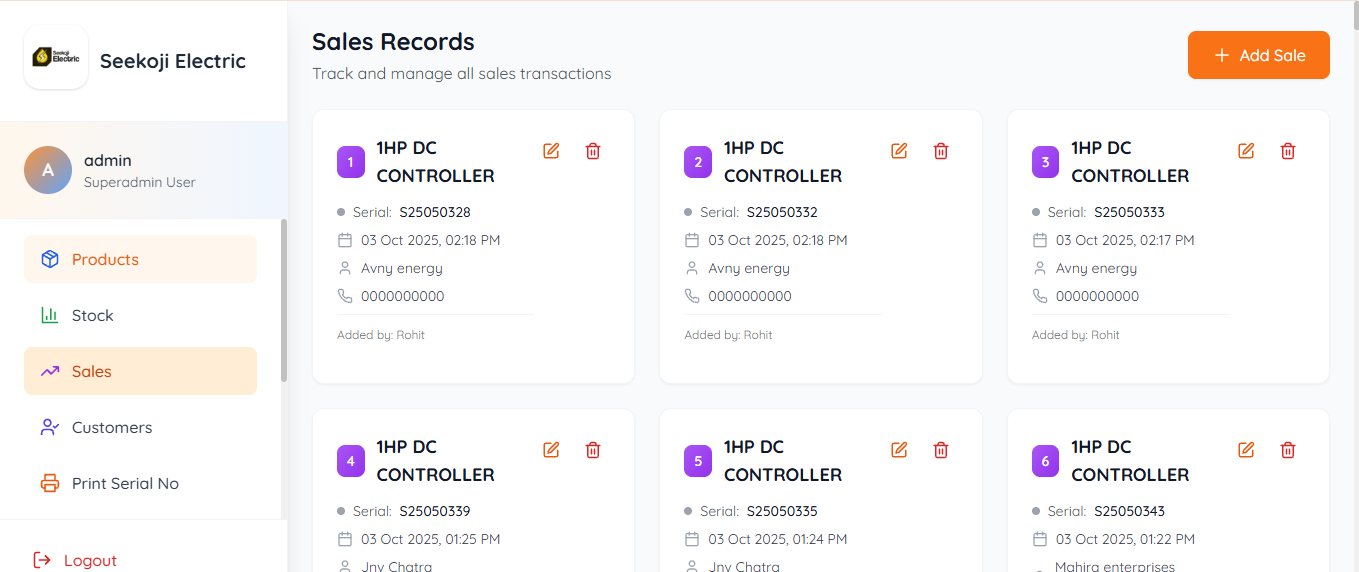This screenshot has width=1359, height=572.
Task: Delete sale record with serial S25050332
Action: coord(941,151)
